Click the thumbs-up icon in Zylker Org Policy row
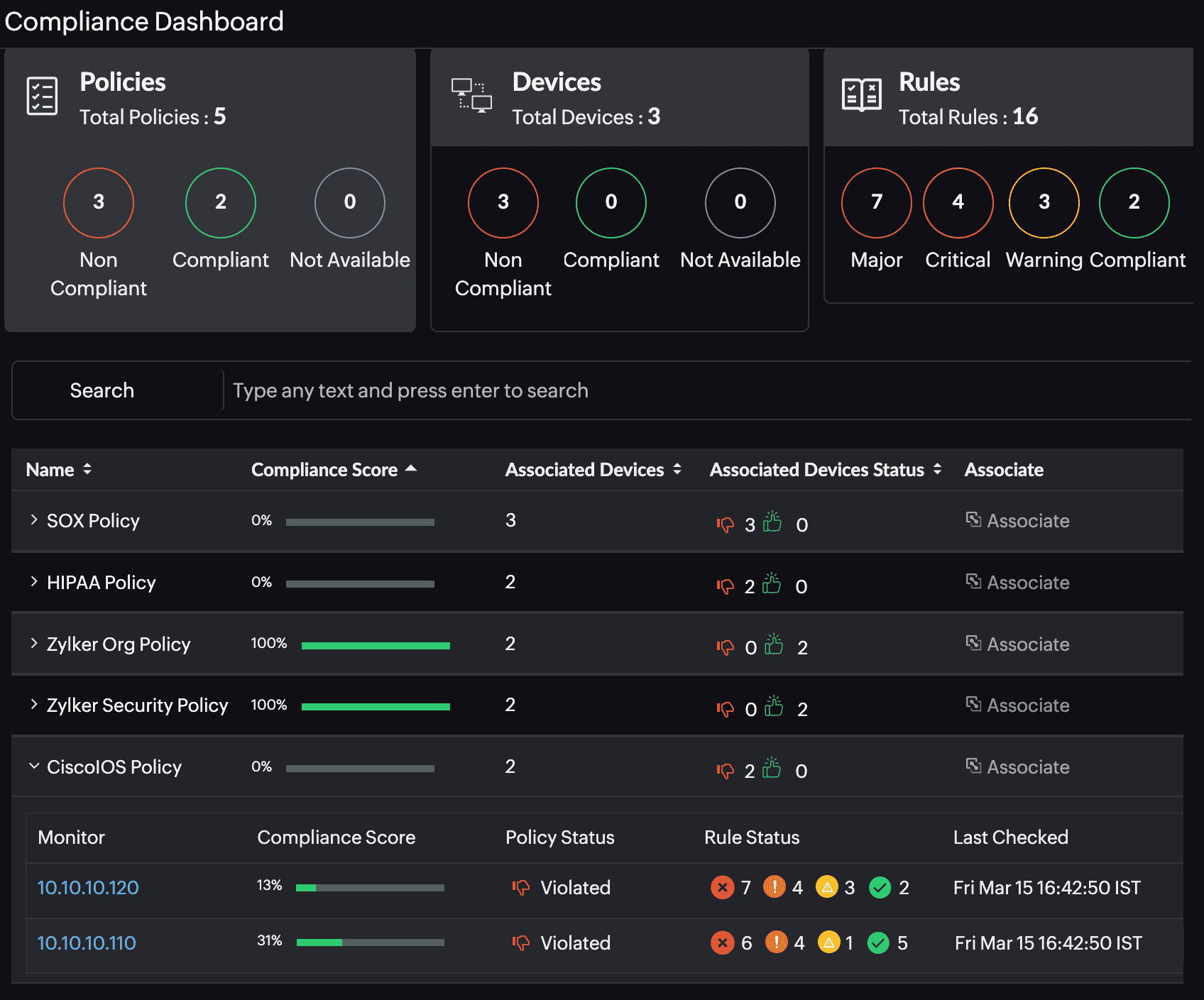Image resolution: width=1204 pixels, height=1000 pixels. [x=774, y=644]
